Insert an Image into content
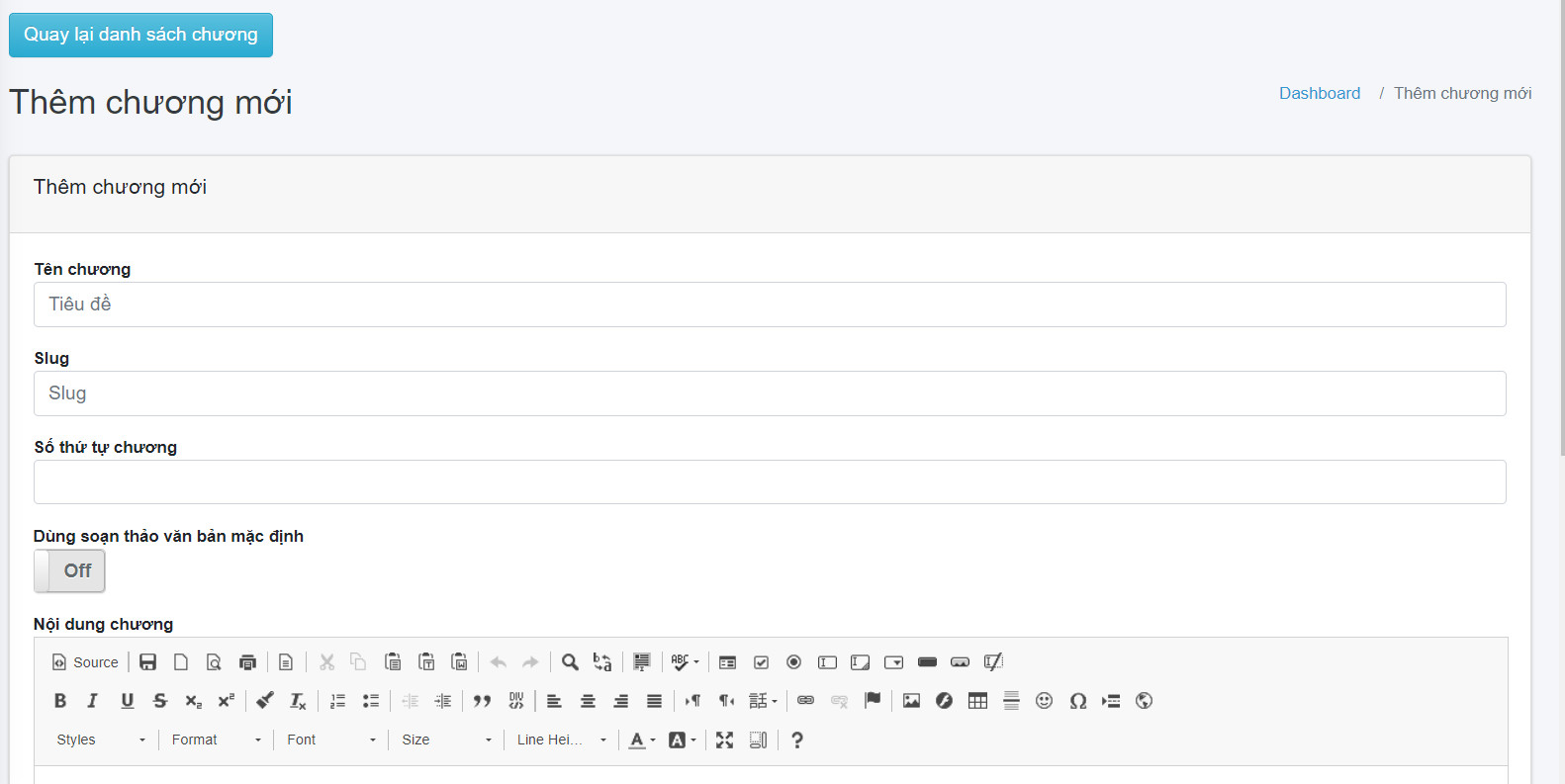 (x=911, y=701)
